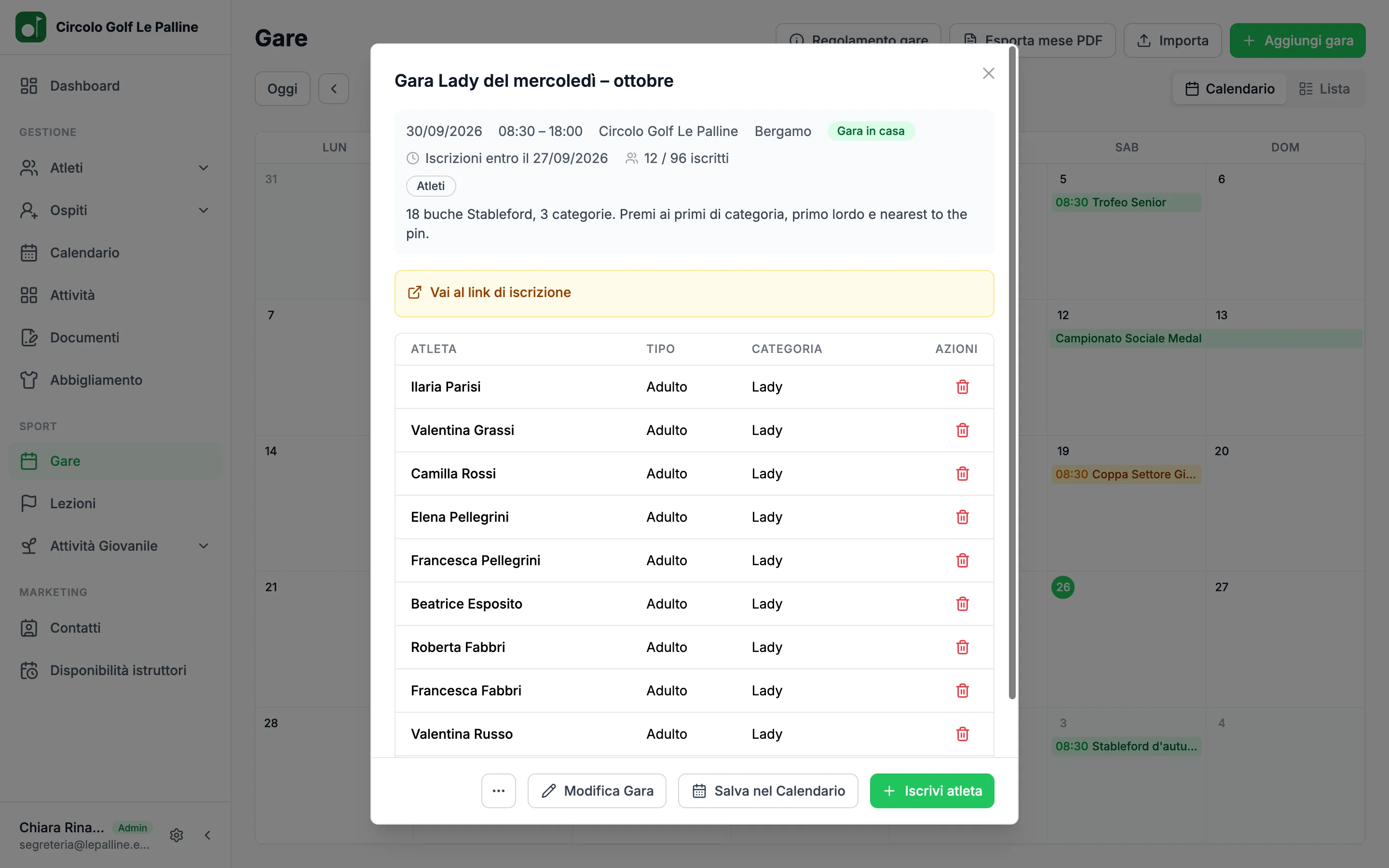This screenshot has height=868, width=1389.
Task: Open Dashboard from the sidebar
Action: point(115,86)
